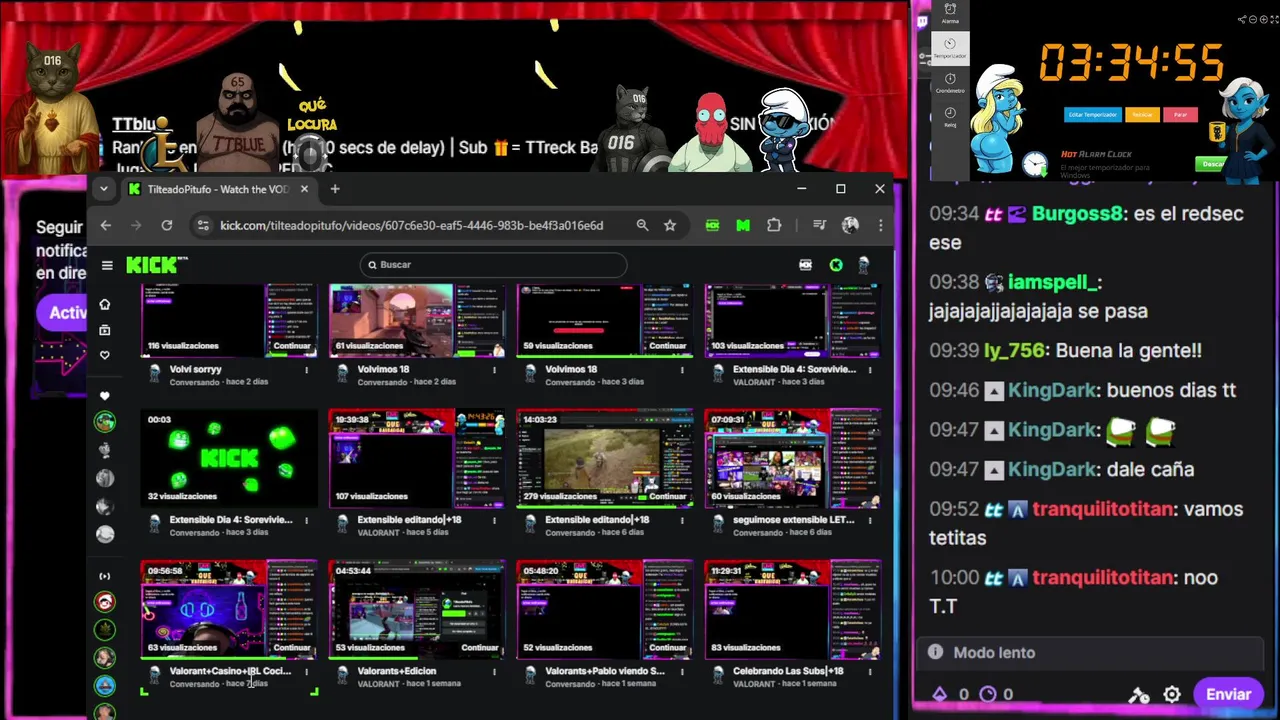Click Editar Temporizador button
Image resolution: width=1280 pixels, height=720 pixels.
click(1091, 115)
